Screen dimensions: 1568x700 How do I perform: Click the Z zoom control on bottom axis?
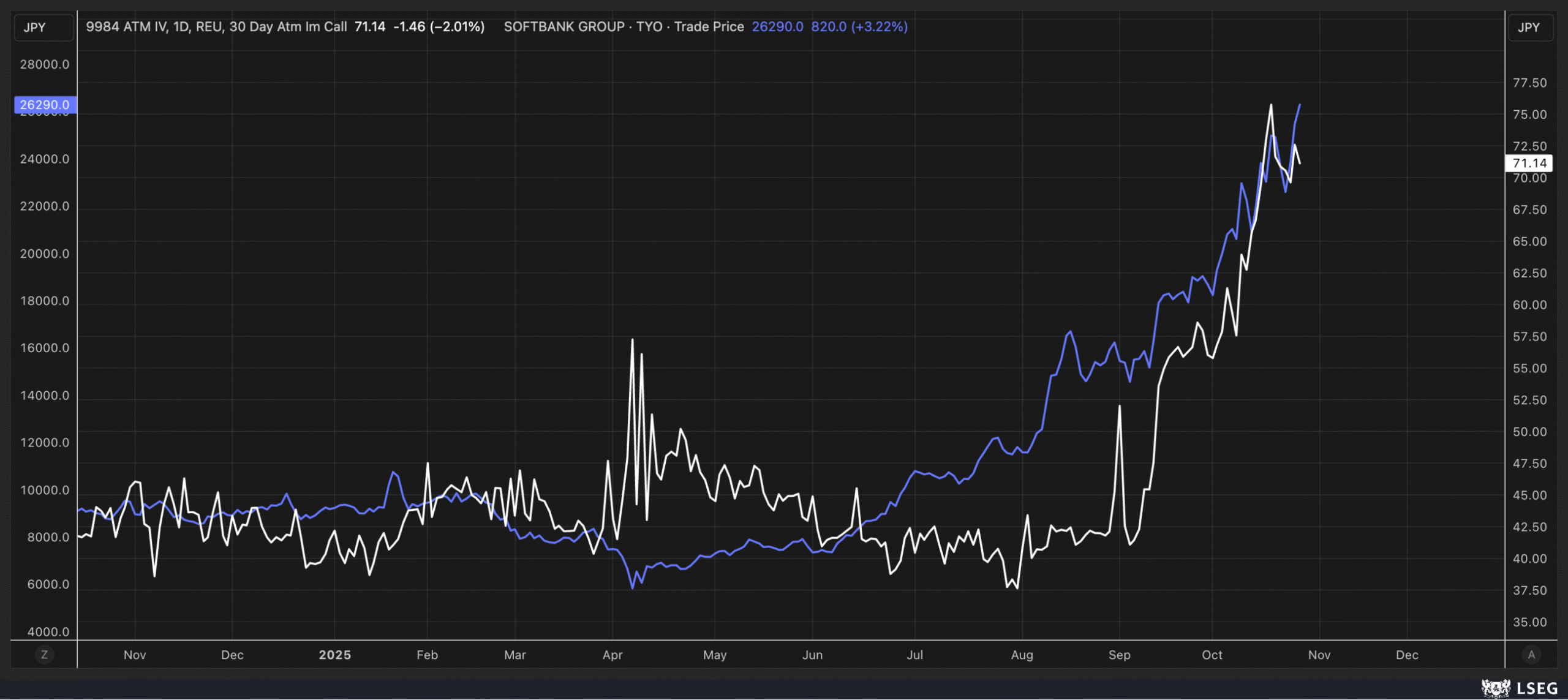(45, 655)
